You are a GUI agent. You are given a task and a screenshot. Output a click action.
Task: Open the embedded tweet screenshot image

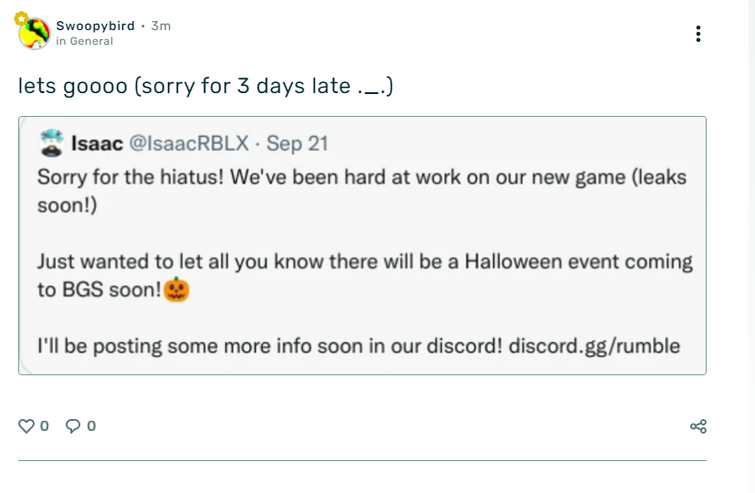pyautogui.click(x=362, y=246)
